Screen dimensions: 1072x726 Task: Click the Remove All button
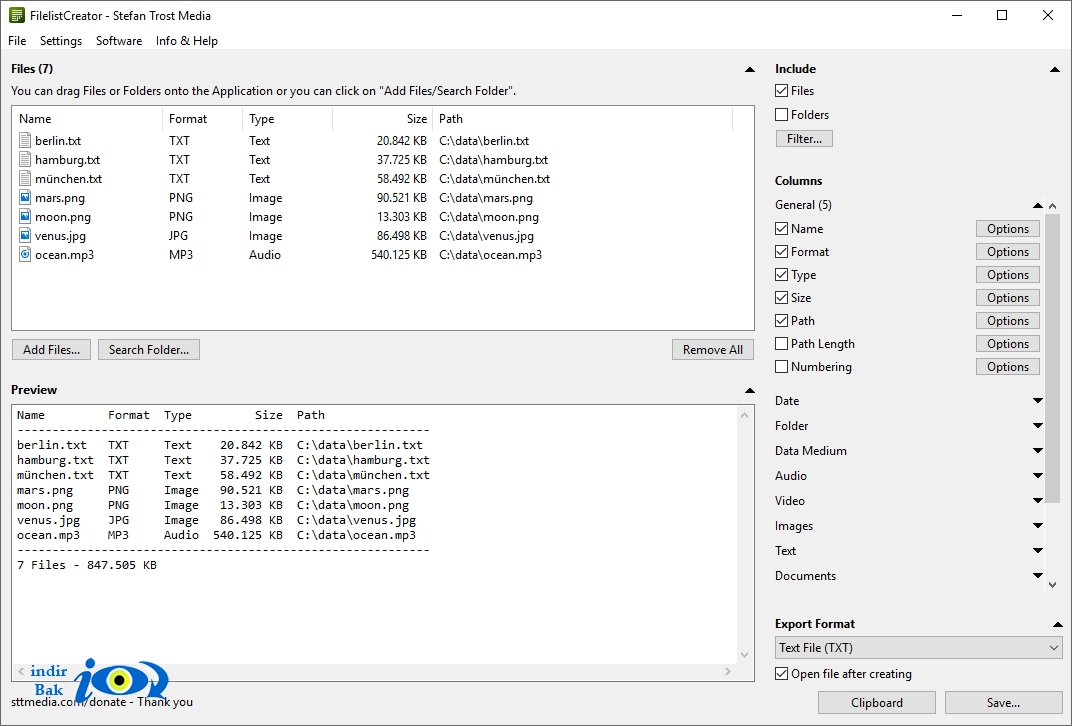(x=712, y=349)
